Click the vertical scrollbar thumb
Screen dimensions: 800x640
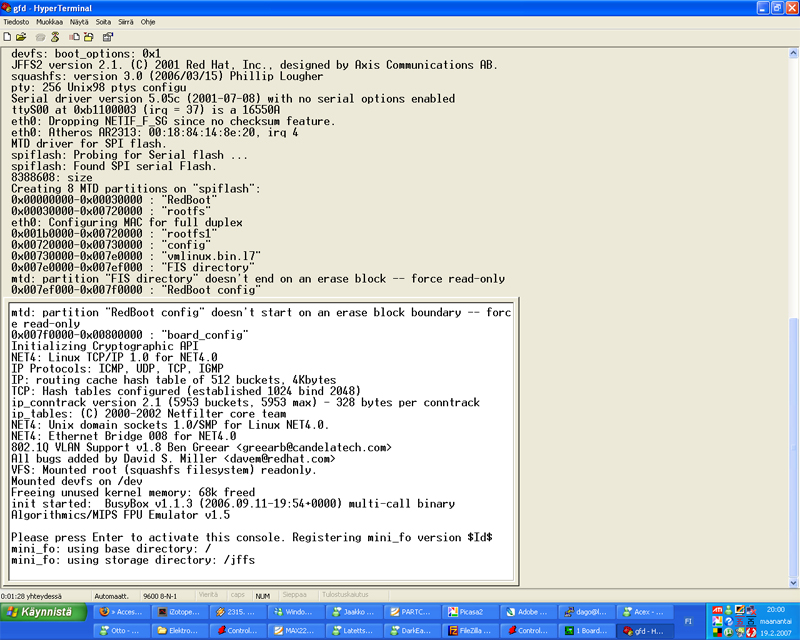[x=793, y=447]
